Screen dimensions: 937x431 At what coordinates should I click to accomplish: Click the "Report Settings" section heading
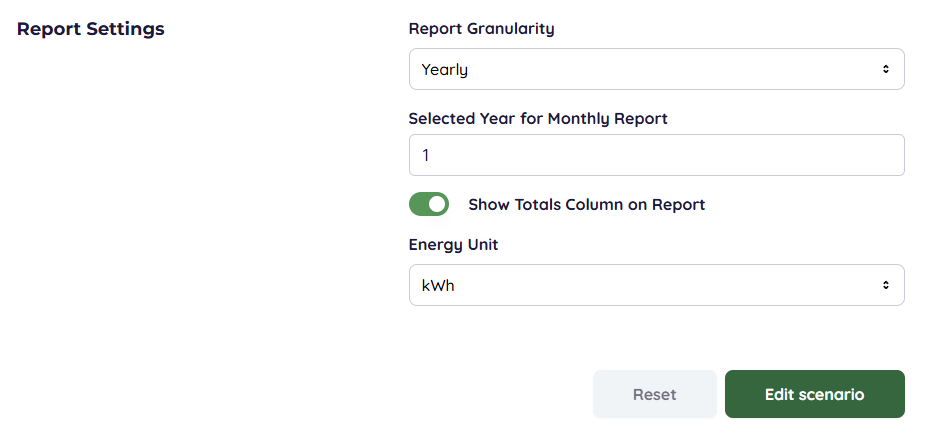click(91, 29)
